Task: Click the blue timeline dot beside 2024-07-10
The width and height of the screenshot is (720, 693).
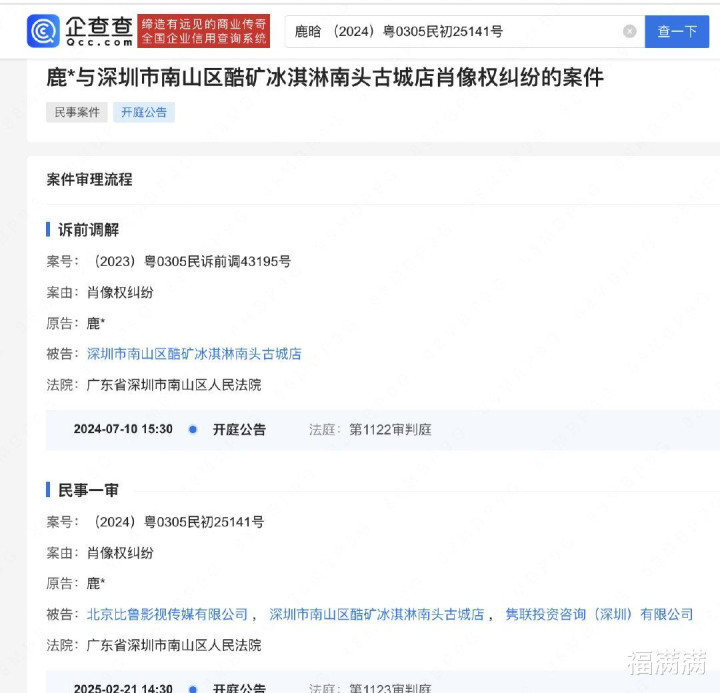Action: pyautogui.click(x=193, y=429)
